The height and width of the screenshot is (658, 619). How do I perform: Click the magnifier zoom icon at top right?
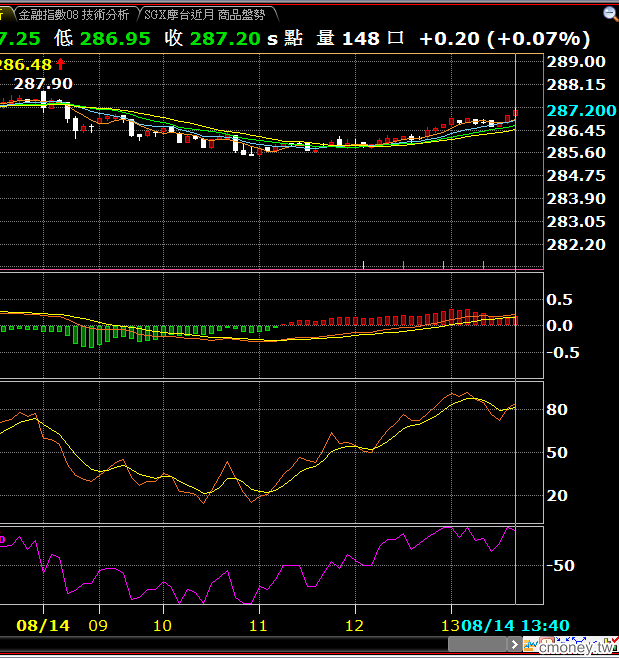611,14
